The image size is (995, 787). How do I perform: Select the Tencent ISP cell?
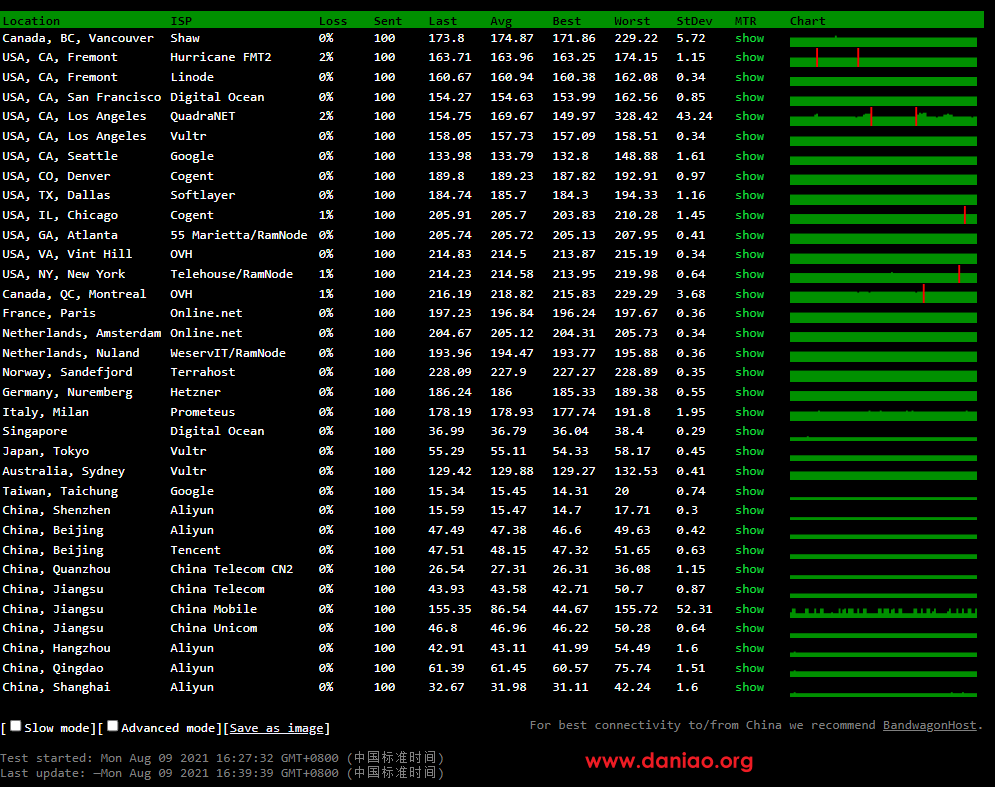click(195, 550)
